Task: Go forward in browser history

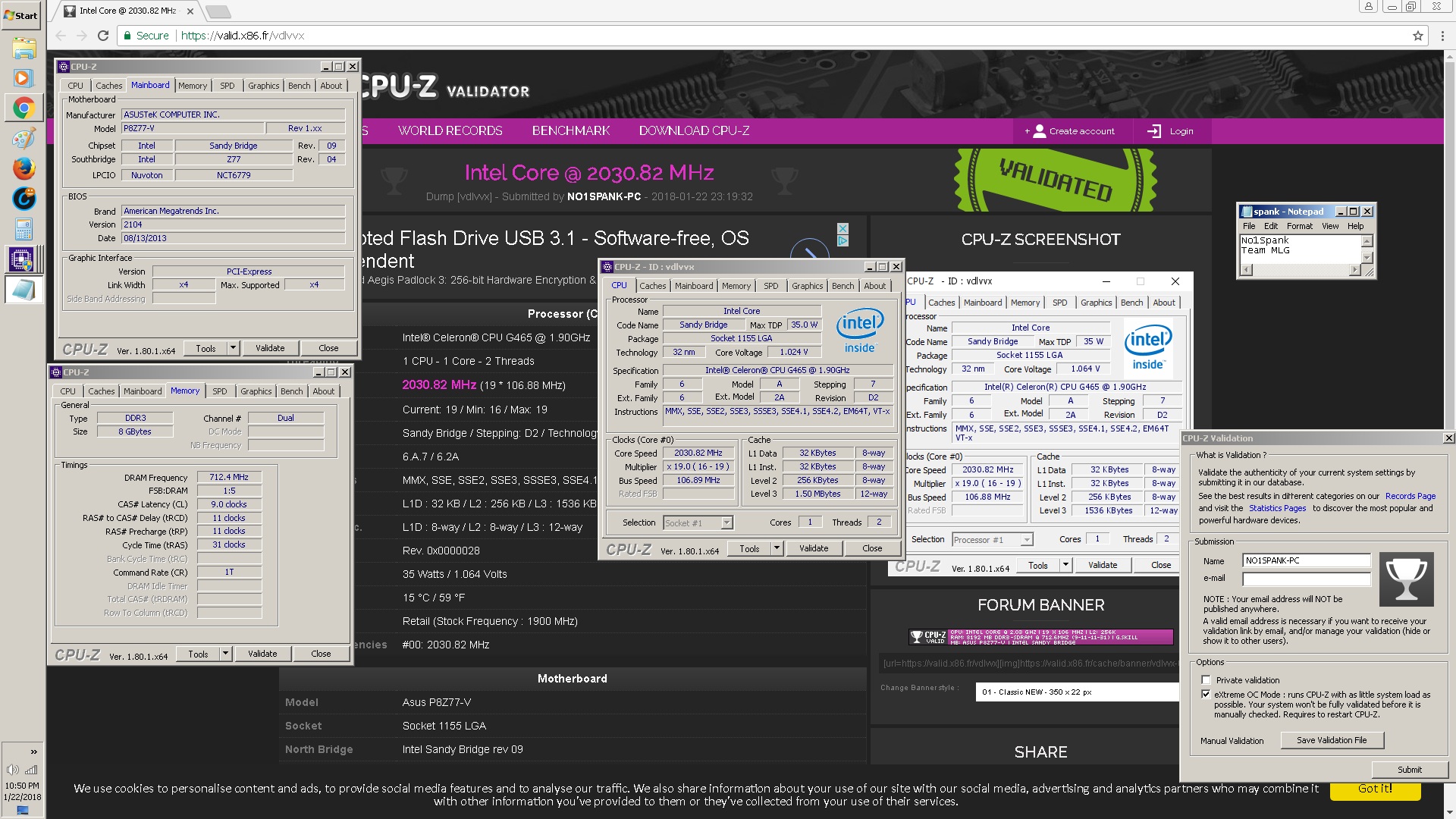Action: click(82, 36)
